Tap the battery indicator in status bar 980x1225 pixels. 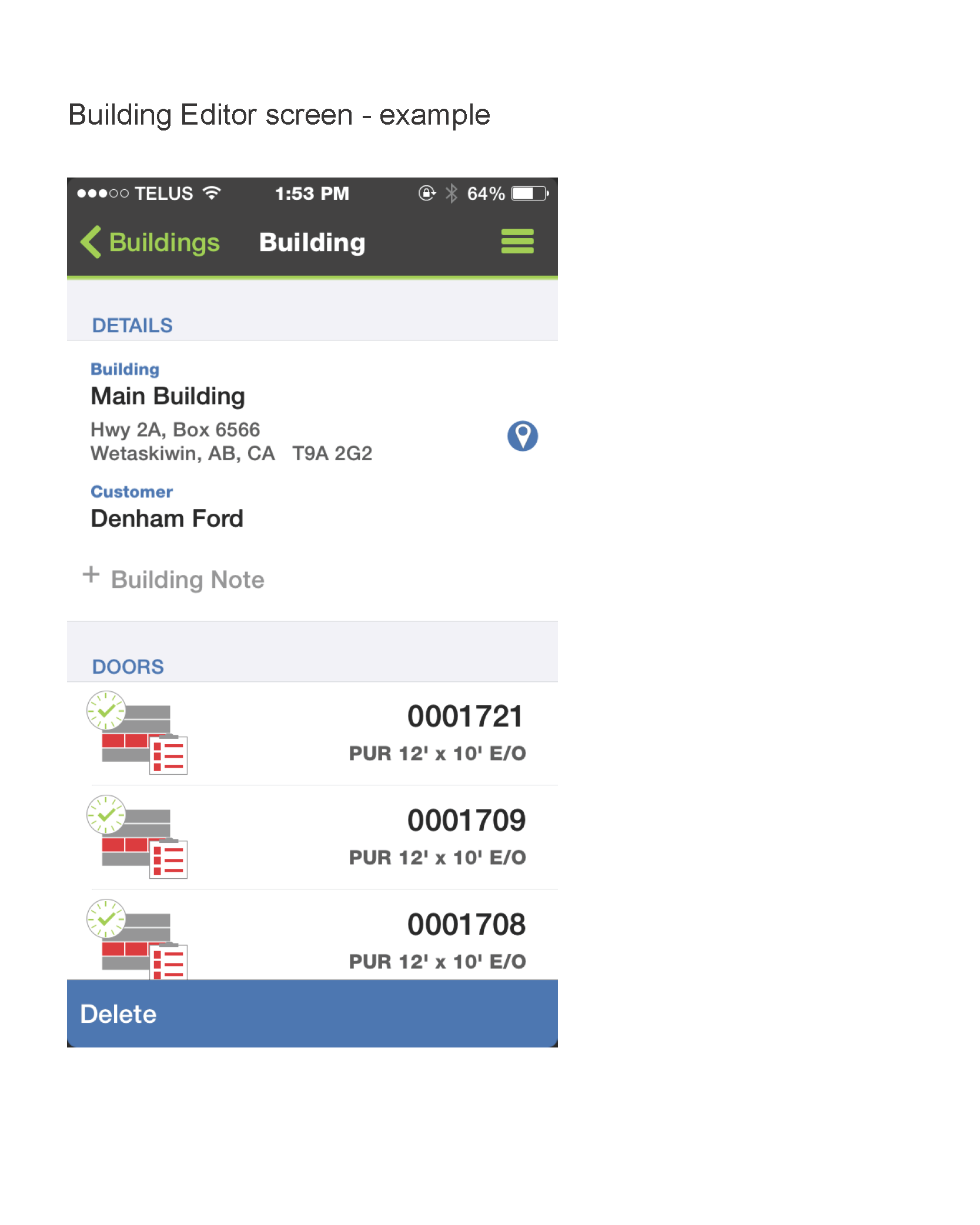click(x=530, y=193)
